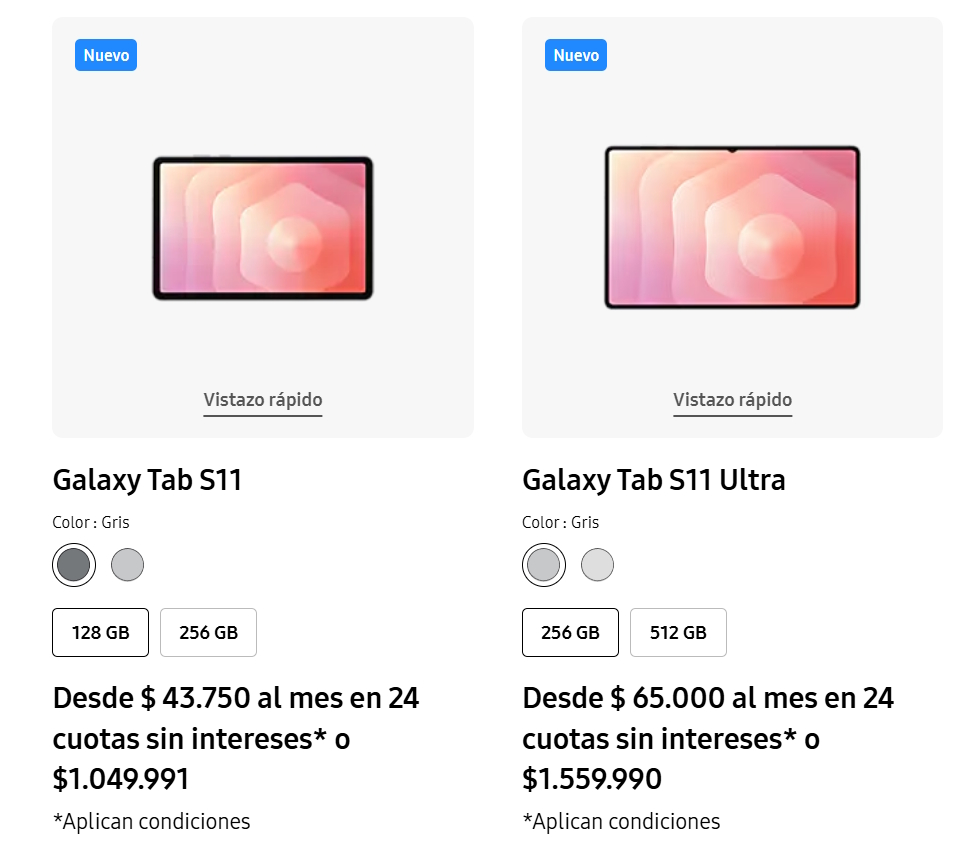Screen dimensions: 958x842
Task: Click the Nuevo badge on Galaxy Tab S11
Action: pyautogui.click(x=105, y=55)
